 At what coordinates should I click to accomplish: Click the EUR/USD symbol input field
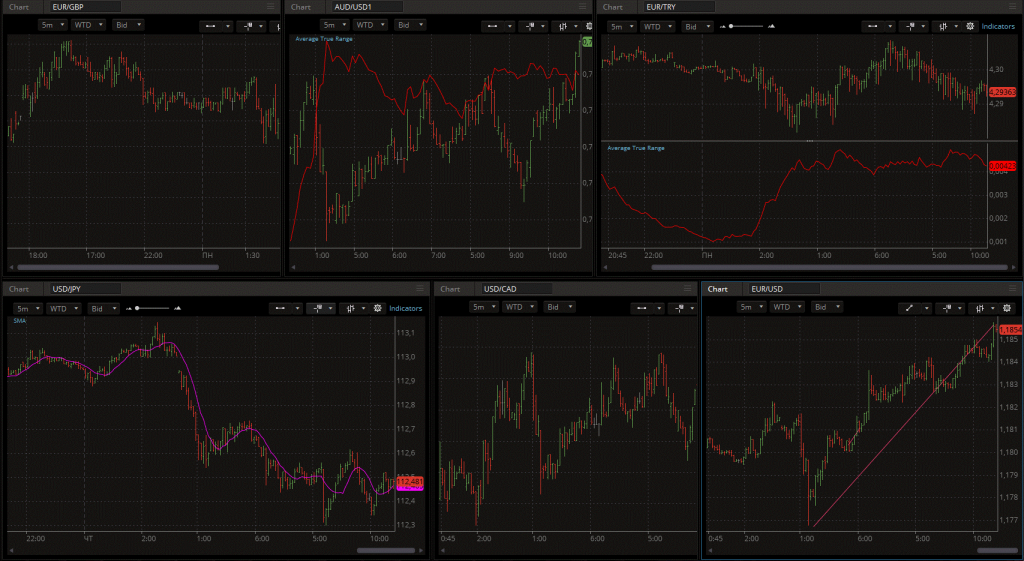point(785,289)
